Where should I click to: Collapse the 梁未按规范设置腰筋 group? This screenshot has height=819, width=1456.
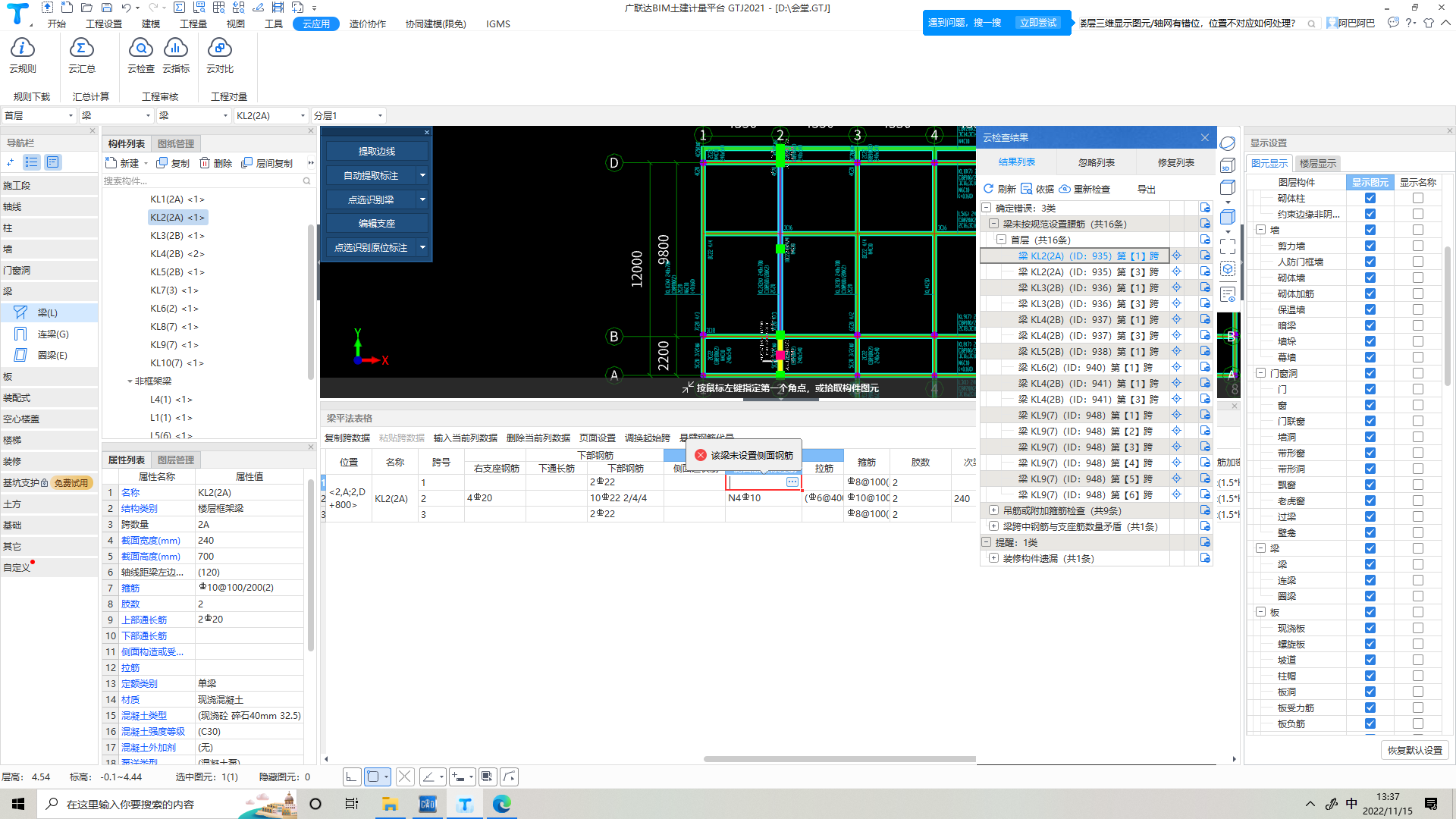click(993, 224)
